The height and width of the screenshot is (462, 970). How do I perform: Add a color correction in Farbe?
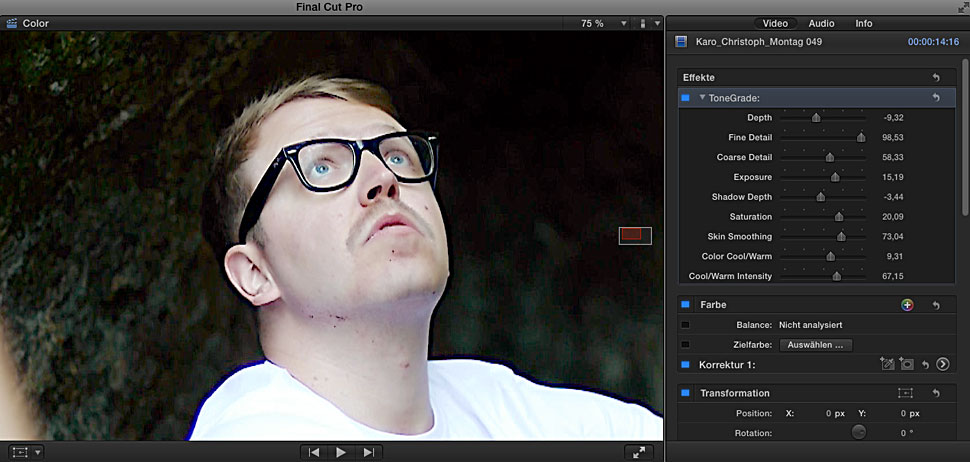click(x=906, y=305)
